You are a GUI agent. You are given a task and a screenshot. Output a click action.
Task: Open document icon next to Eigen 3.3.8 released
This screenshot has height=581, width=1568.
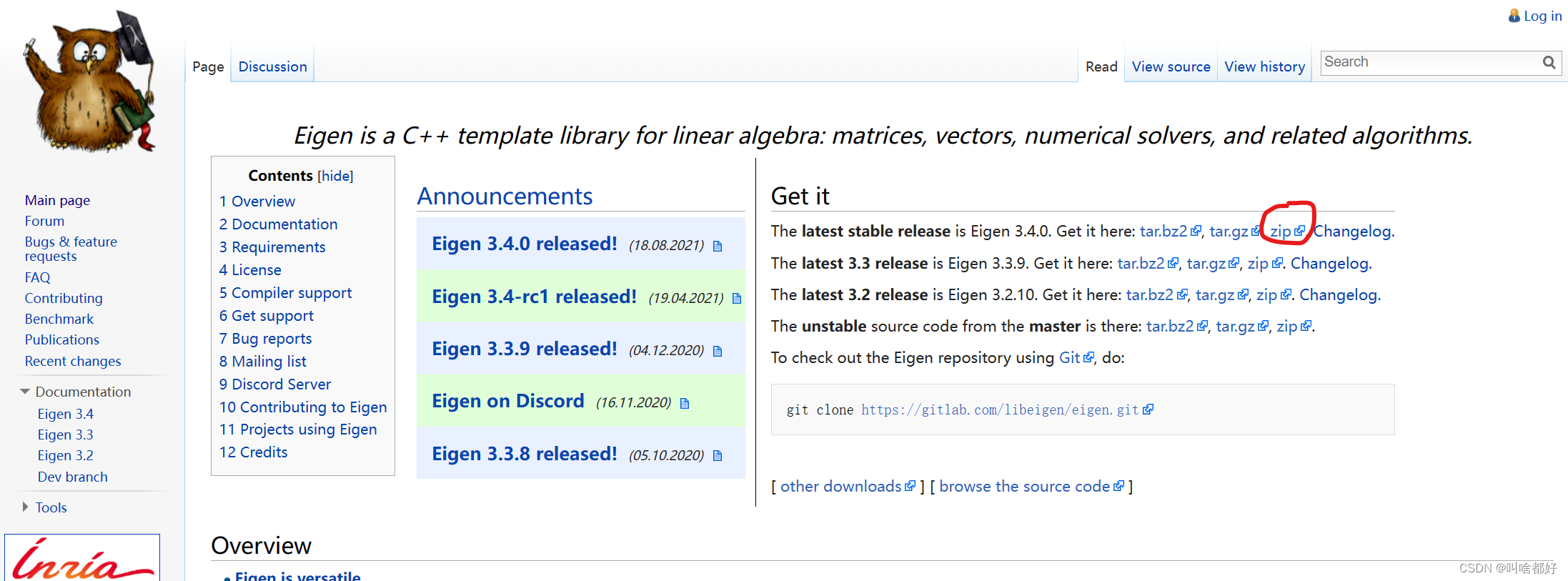718,455
